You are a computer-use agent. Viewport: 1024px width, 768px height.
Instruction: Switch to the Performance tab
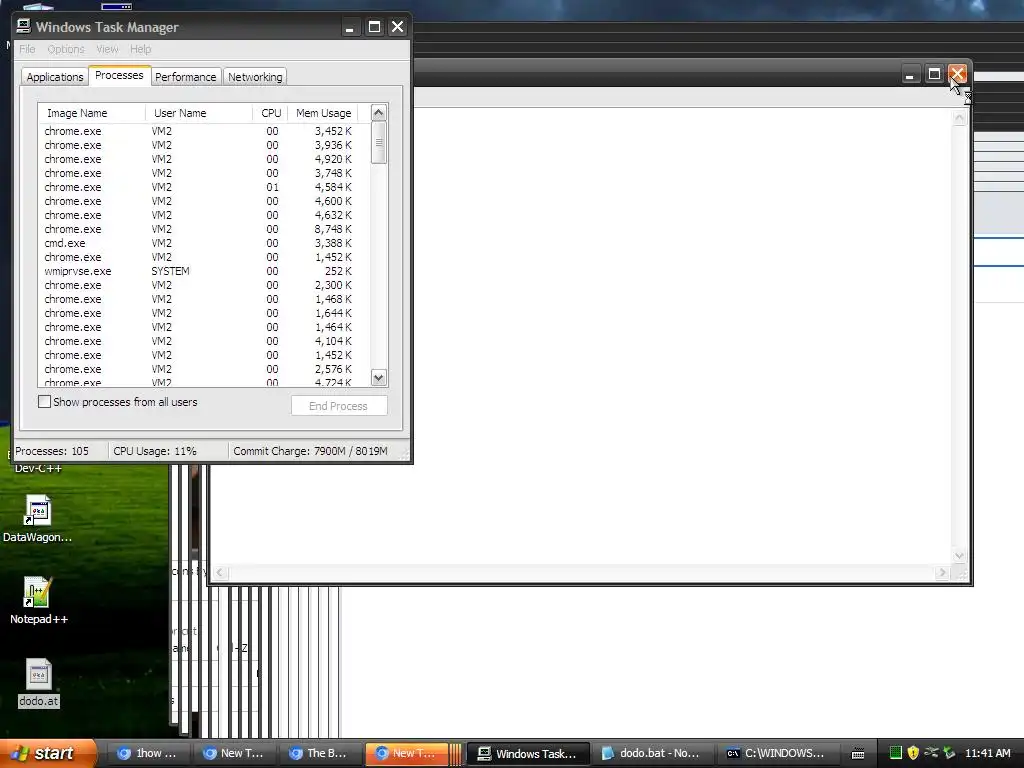[x=185, y=76]
